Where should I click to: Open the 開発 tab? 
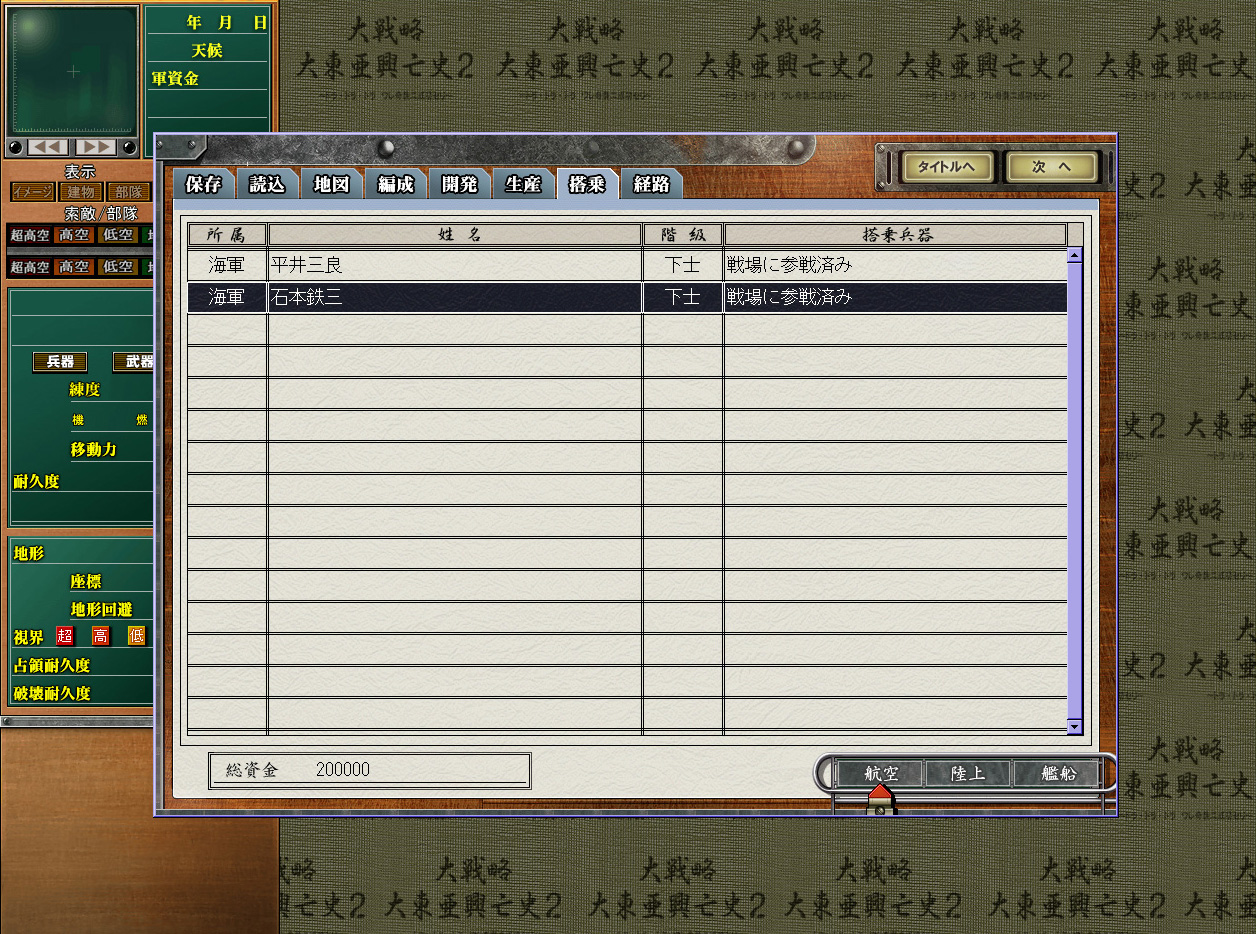point(459,184)
